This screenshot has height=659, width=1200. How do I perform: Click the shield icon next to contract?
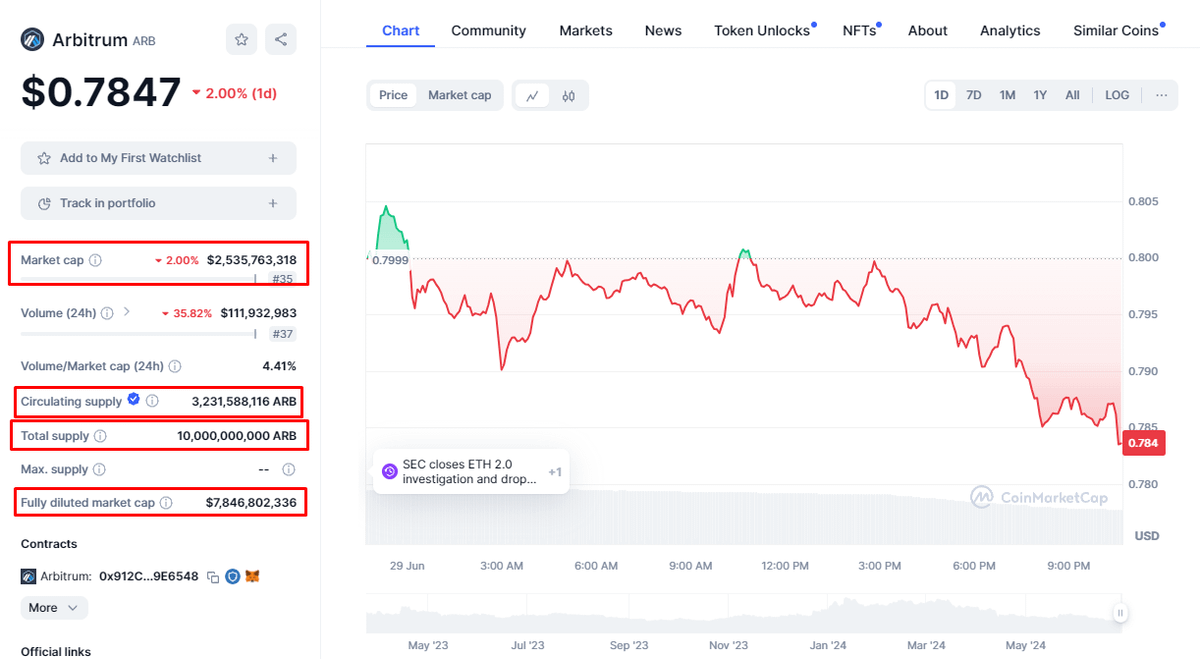tap(233, 577)
